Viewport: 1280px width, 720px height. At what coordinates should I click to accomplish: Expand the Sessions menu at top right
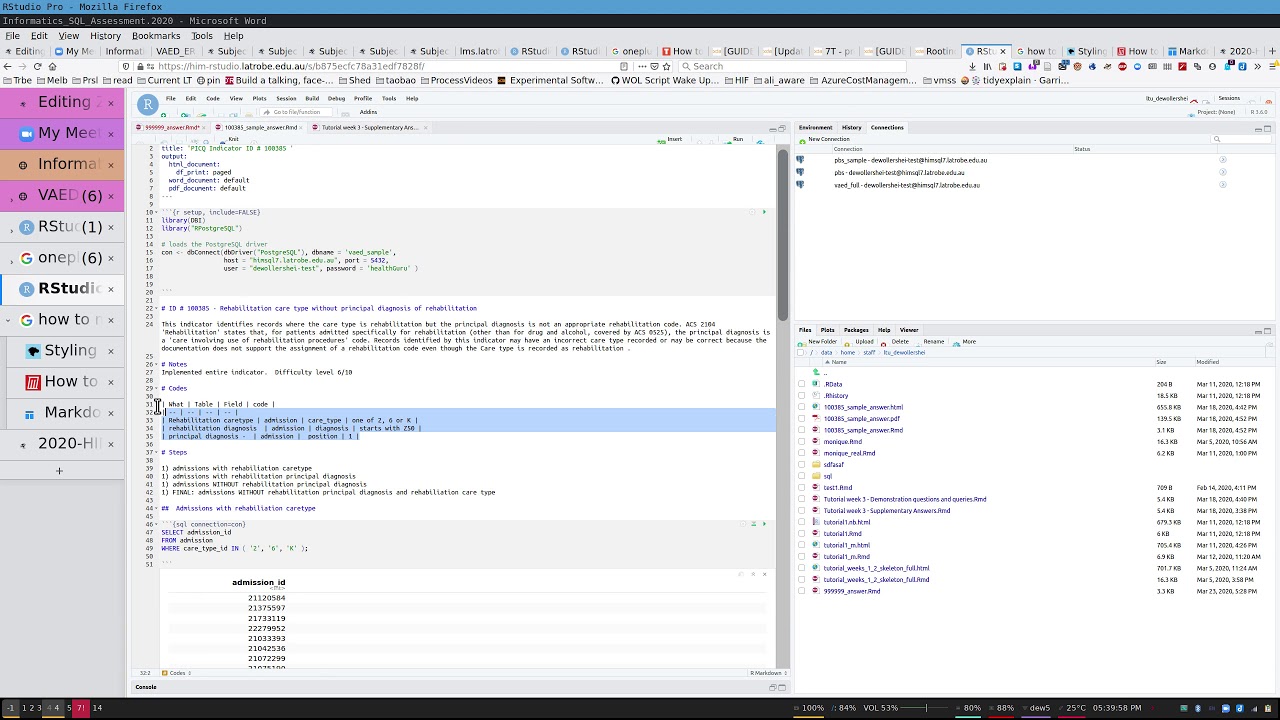[1229, 98]
